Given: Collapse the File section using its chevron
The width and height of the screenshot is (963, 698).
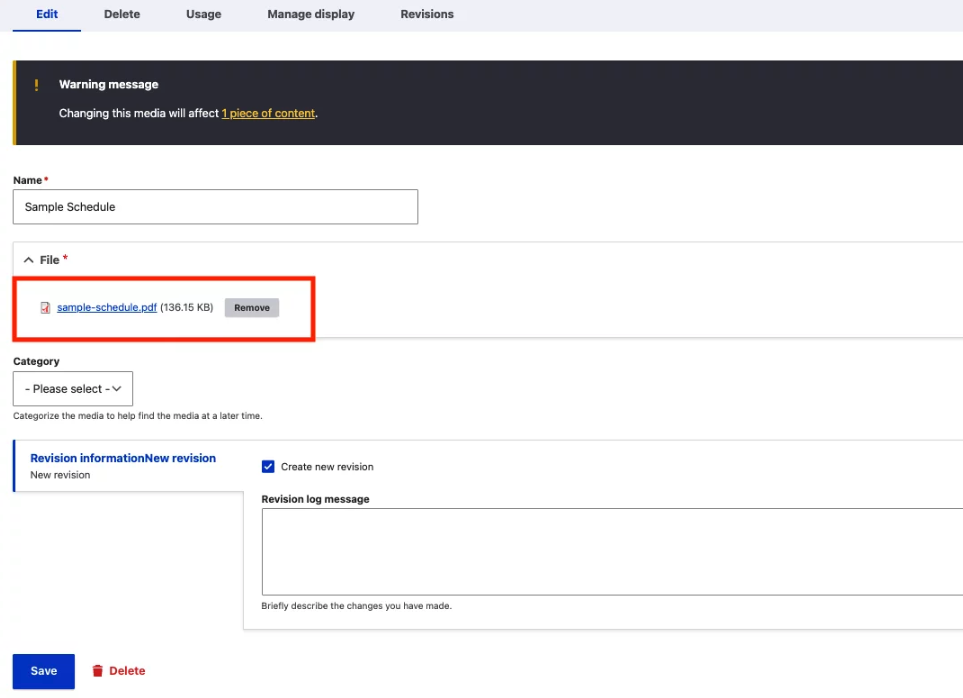Looking at the screenshot, I should [28, 260].
